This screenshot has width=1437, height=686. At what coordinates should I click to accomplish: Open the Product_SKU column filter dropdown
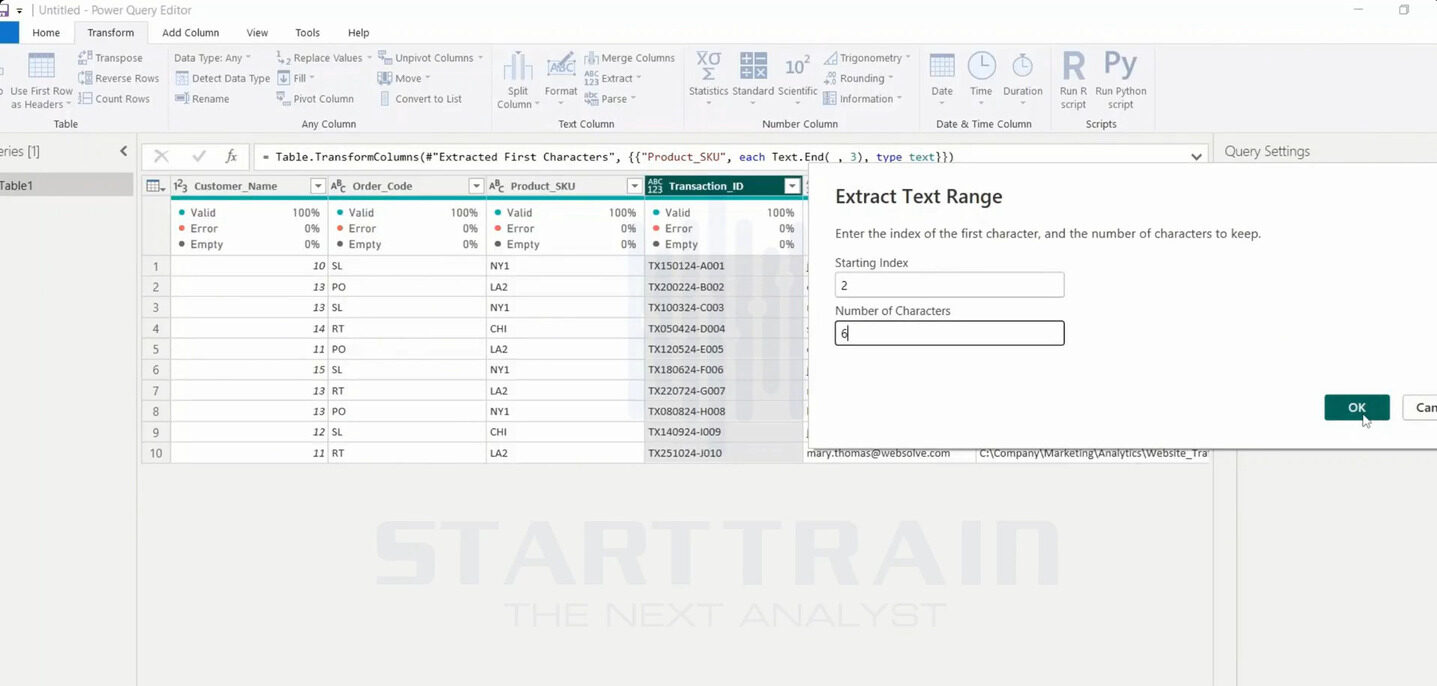tap(634, 186)
